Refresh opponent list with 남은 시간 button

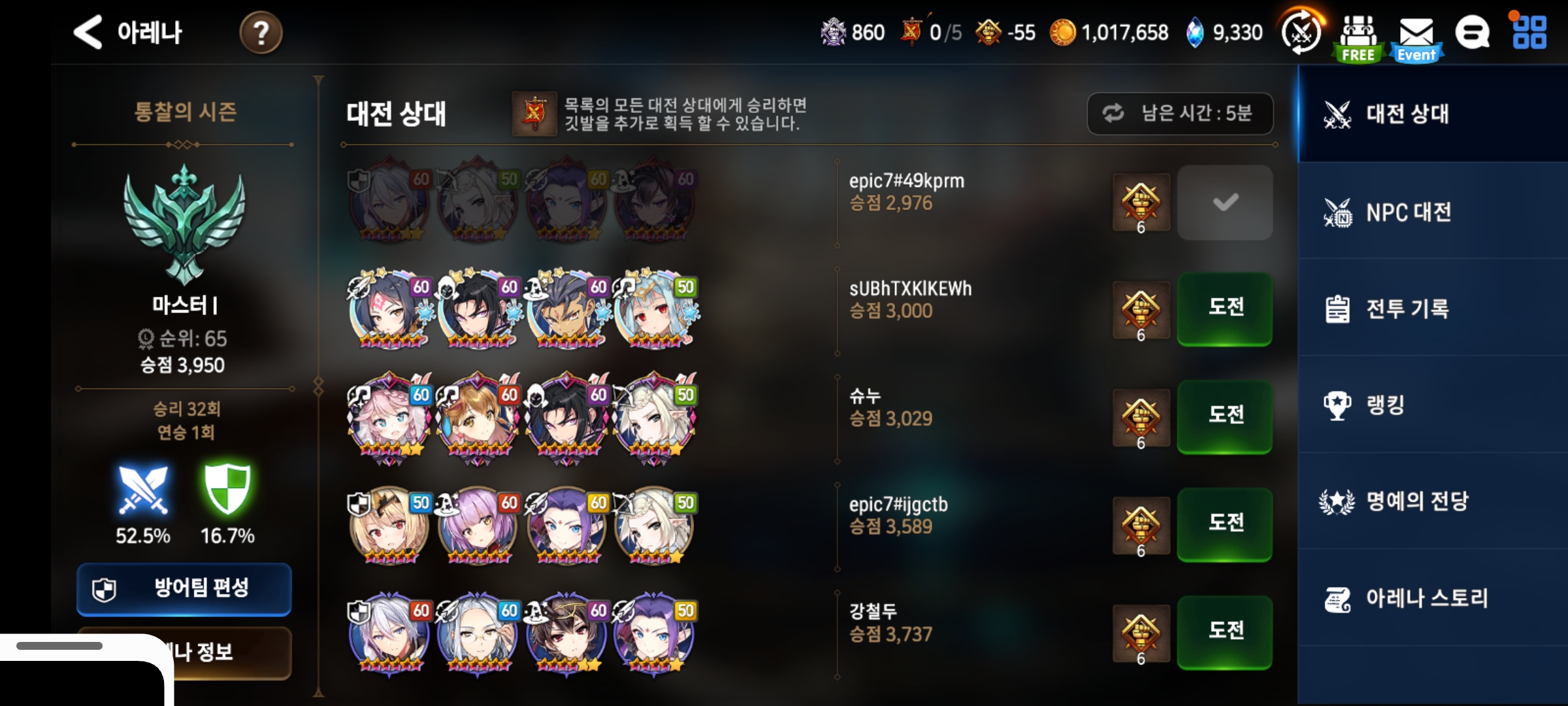click(1180, 114)
